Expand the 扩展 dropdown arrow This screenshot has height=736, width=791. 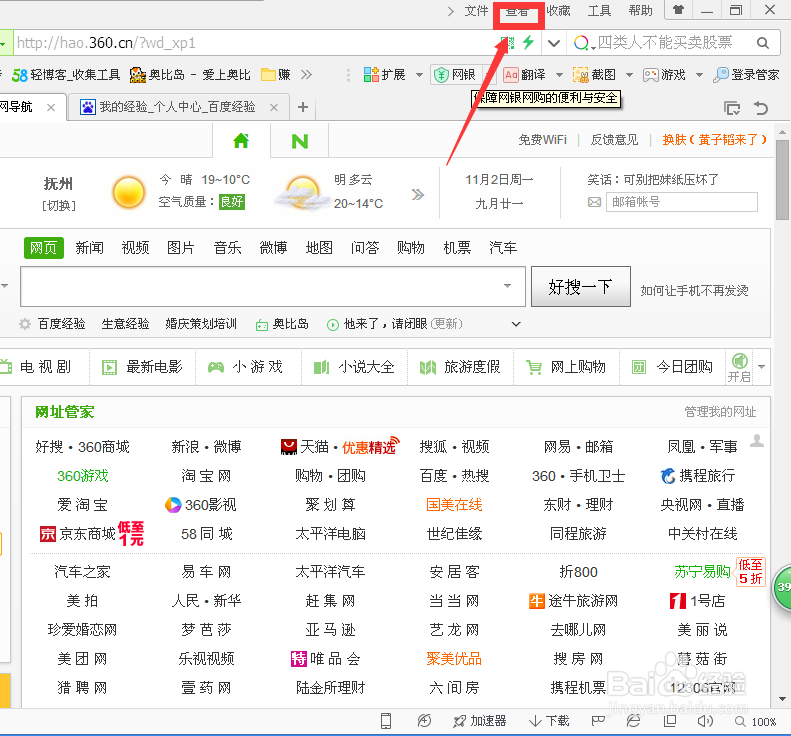(x=419, y=75)
